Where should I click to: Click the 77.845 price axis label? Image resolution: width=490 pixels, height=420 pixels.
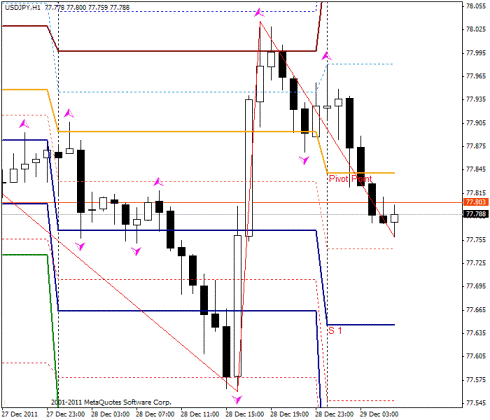(x=476, y=169)
